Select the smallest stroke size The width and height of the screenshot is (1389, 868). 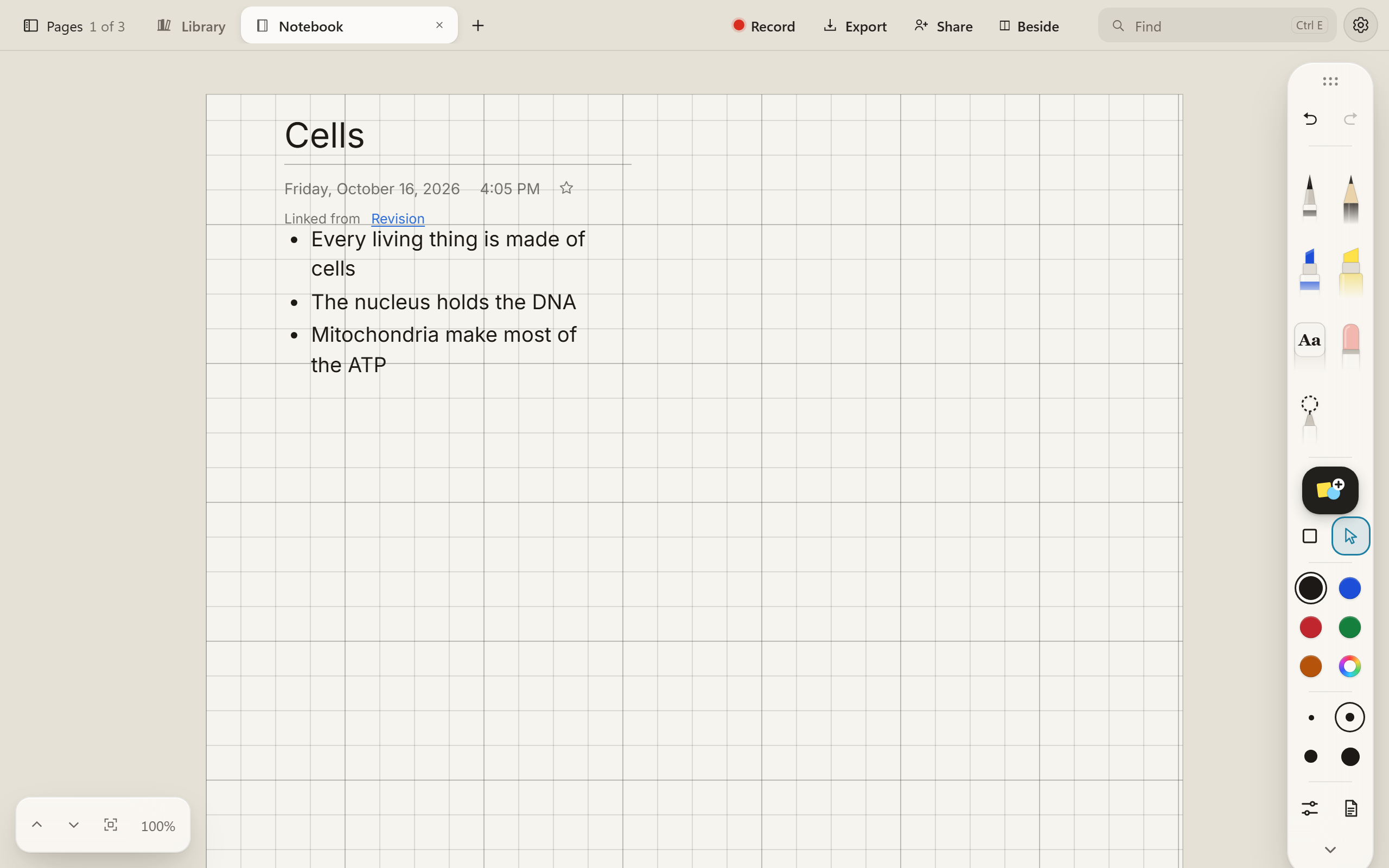[x=1311, y=718]
